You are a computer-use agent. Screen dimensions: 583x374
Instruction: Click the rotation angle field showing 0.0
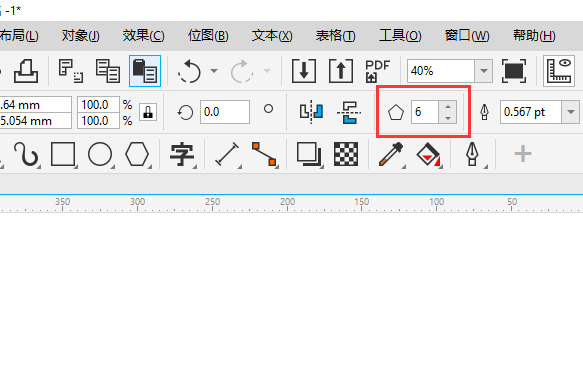point(225,112)
